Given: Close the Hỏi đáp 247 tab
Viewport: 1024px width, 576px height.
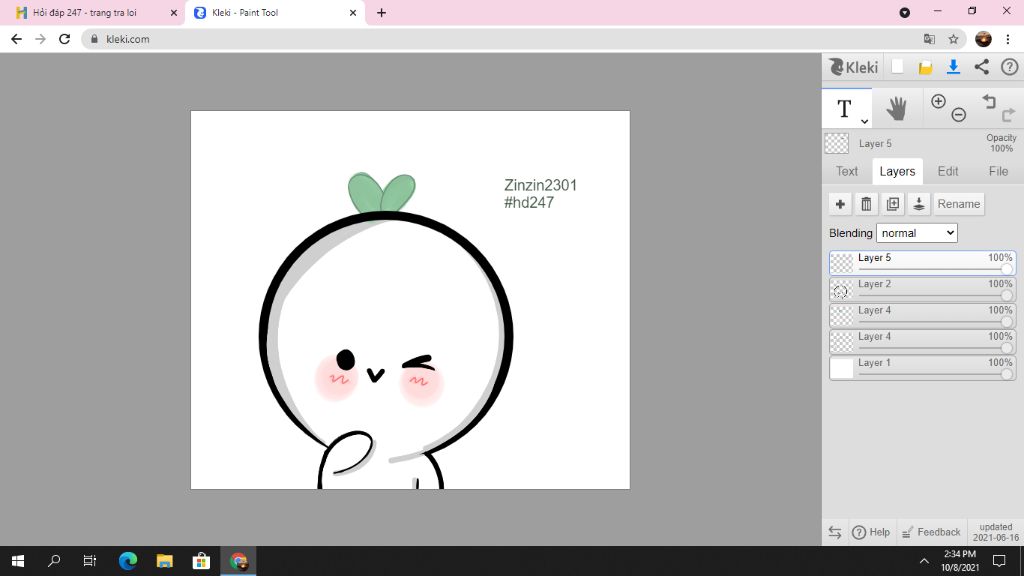Looking at the screenshot, I should click(174, 12).
